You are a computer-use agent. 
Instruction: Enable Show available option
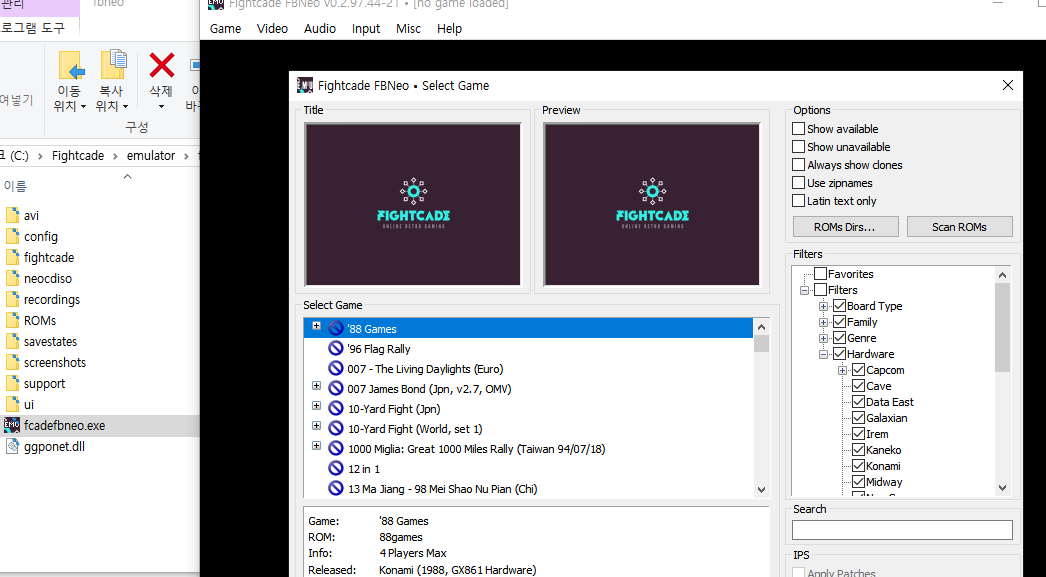[799, 129]
